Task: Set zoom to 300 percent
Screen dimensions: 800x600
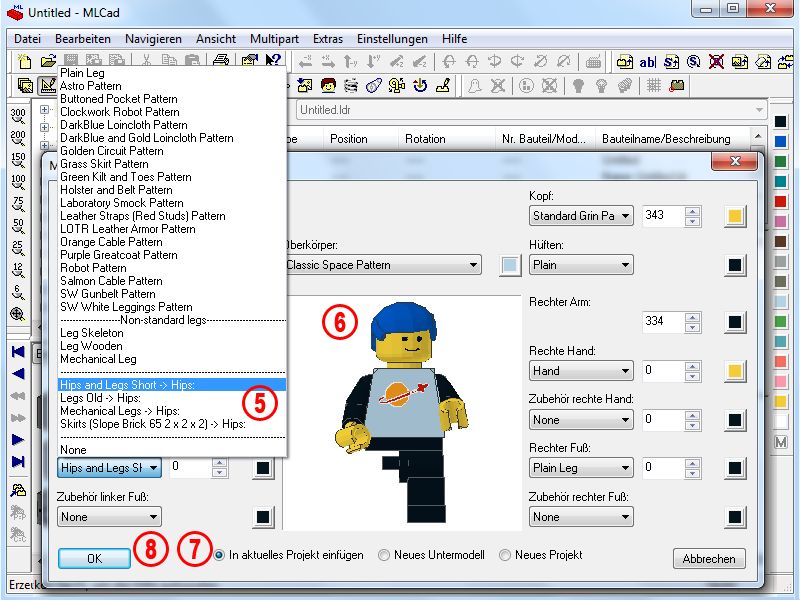Action: [x=18, y=116]
